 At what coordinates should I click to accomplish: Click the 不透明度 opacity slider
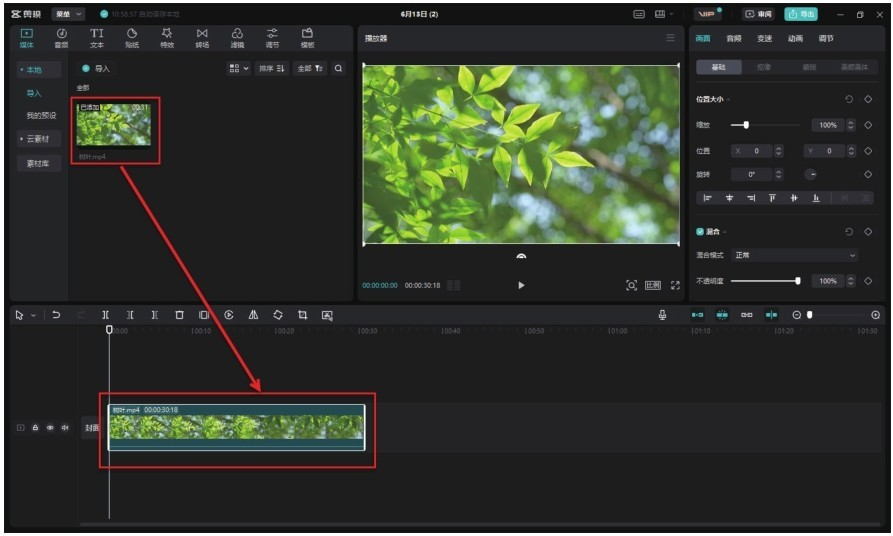point(764,281)
